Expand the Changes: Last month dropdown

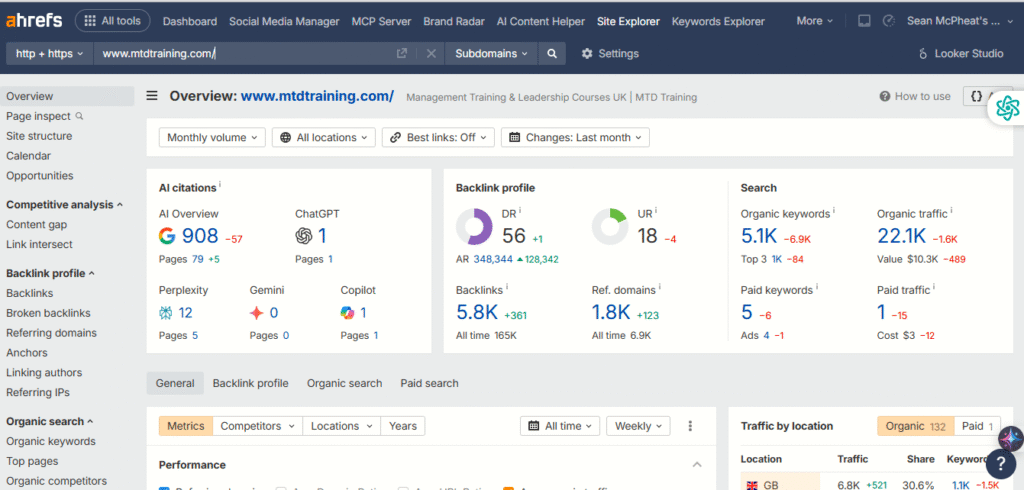575,138
